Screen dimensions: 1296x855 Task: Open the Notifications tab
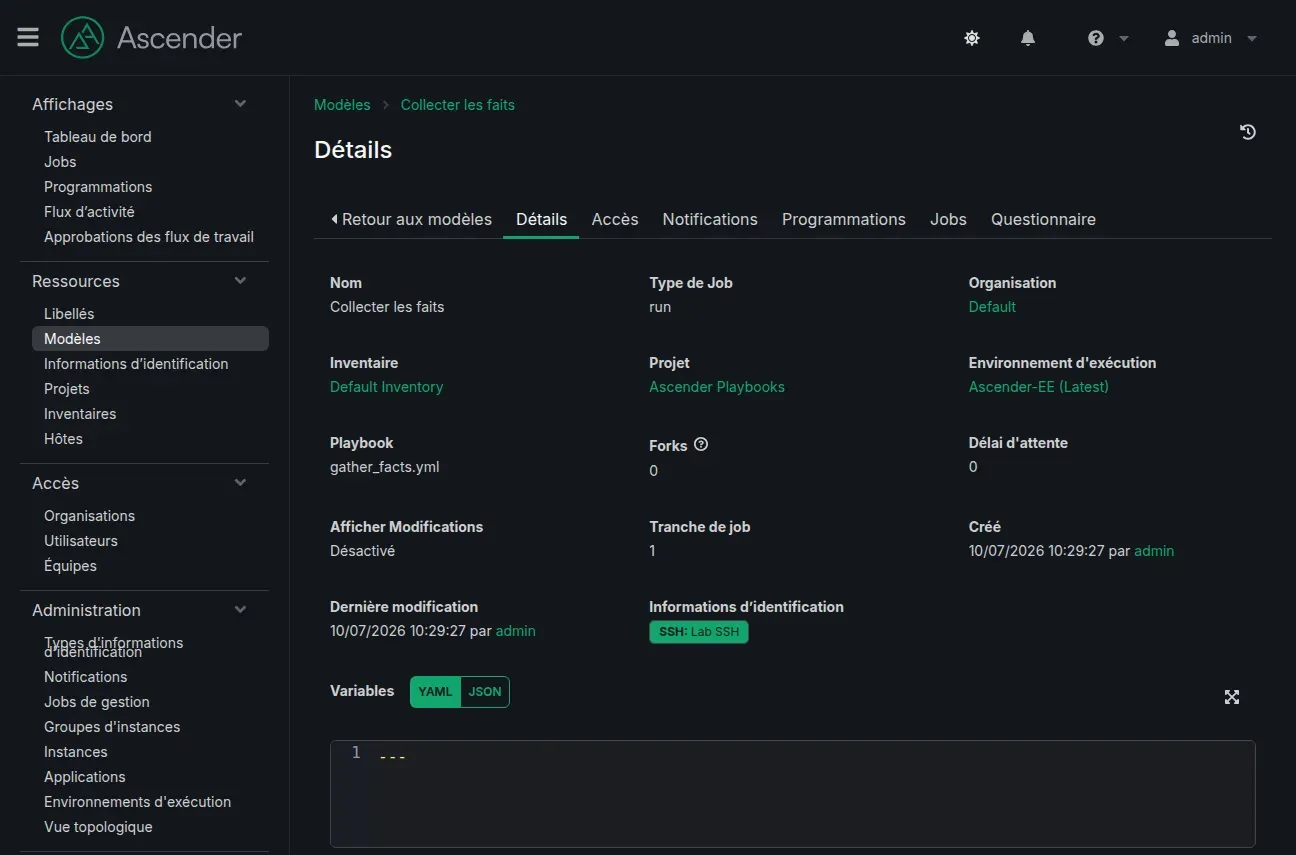710,219
